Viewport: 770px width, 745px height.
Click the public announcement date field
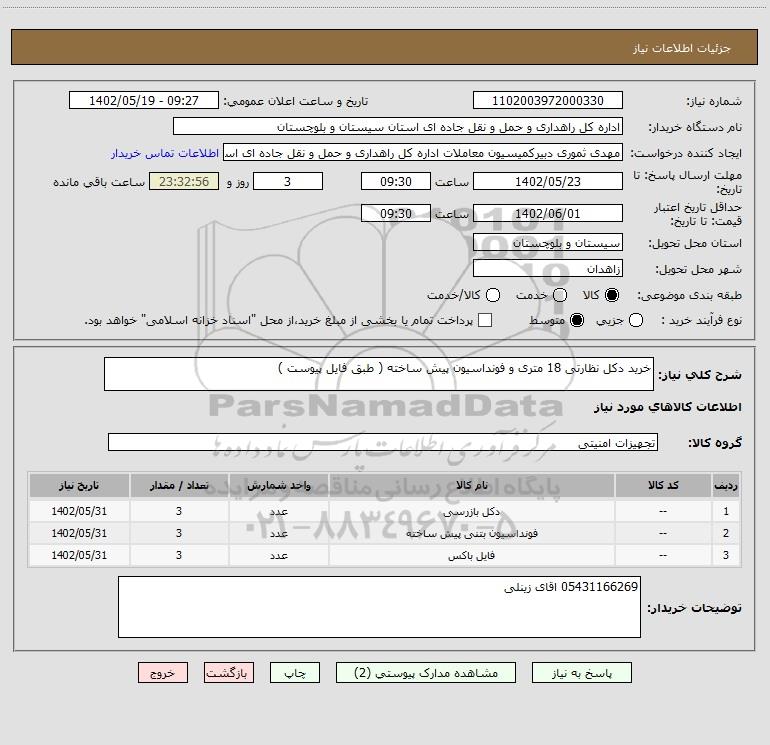(144, 100)
